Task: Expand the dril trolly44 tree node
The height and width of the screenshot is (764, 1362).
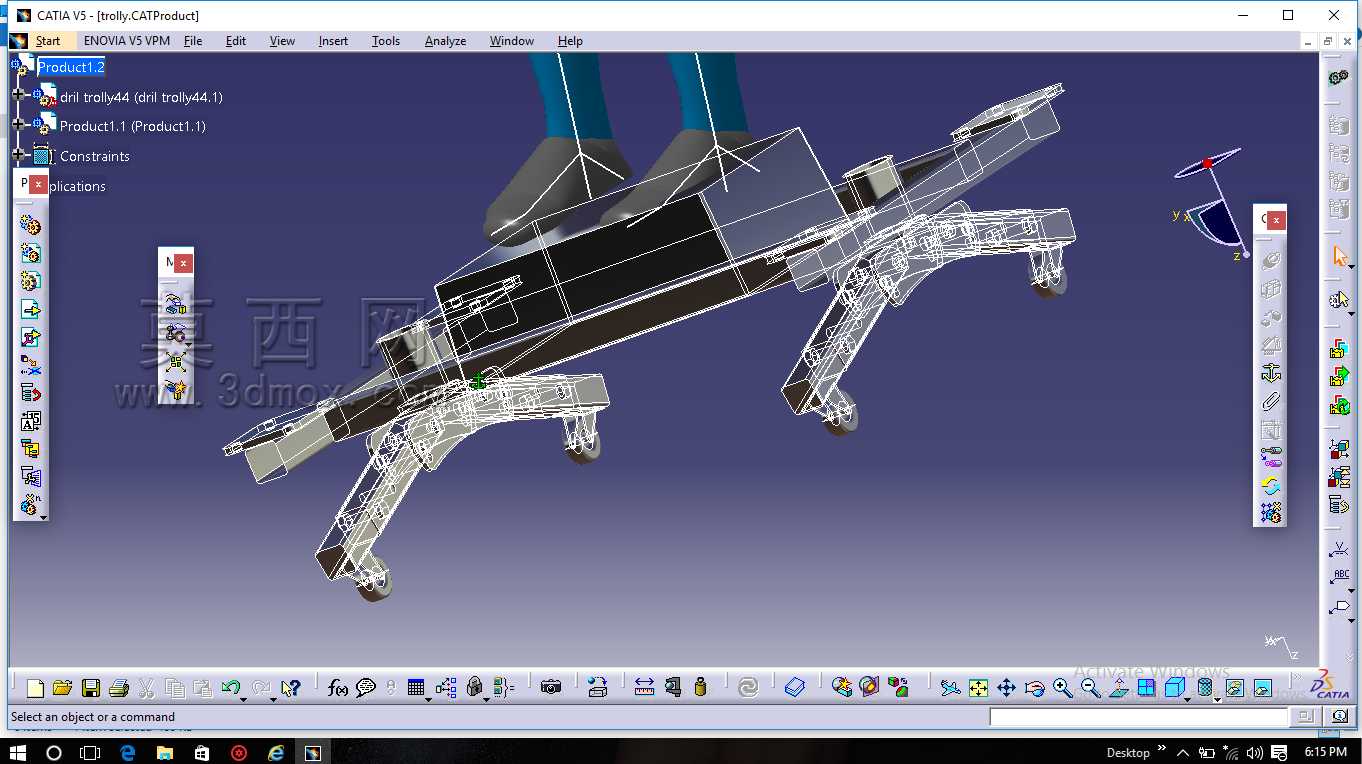Action: [18, 94]
